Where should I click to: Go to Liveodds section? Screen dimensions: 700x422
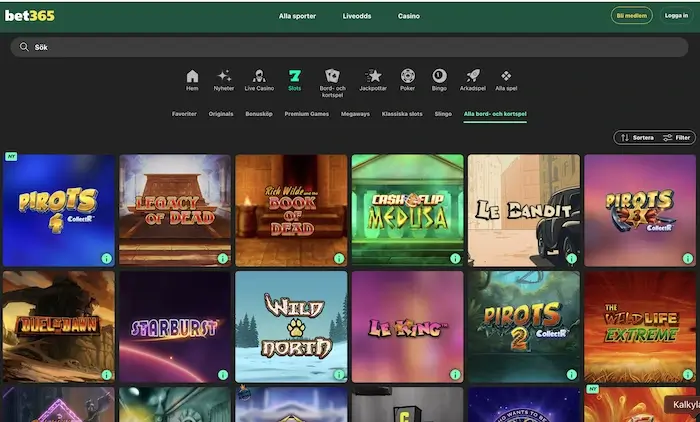(x=357, y=16)
